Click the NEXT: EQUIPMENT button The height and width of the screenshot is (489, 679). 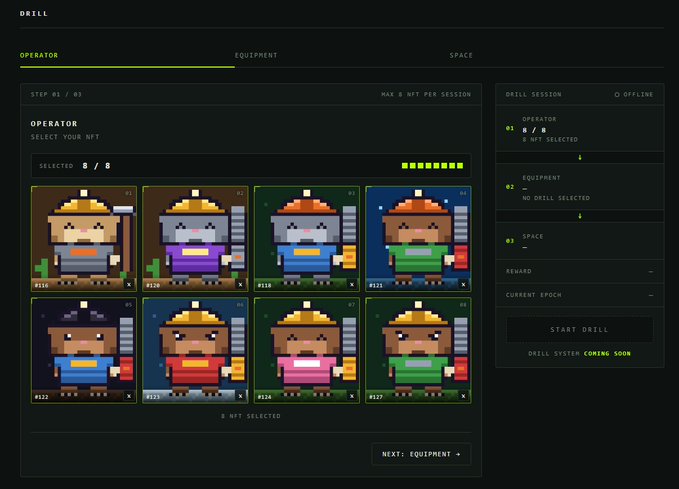click(421, 454)
